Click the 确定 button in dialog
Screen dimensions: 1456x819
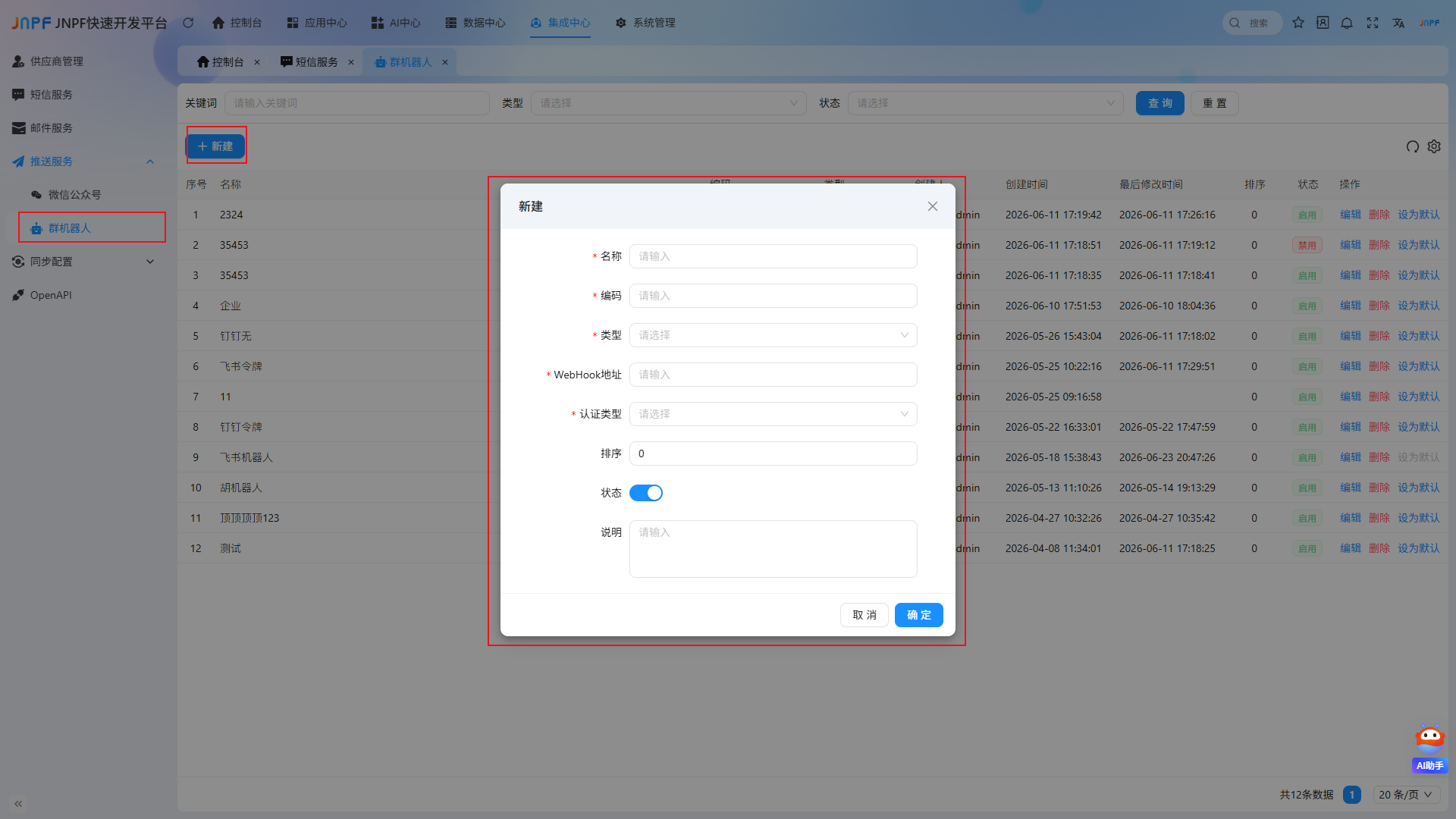point(918,615)
